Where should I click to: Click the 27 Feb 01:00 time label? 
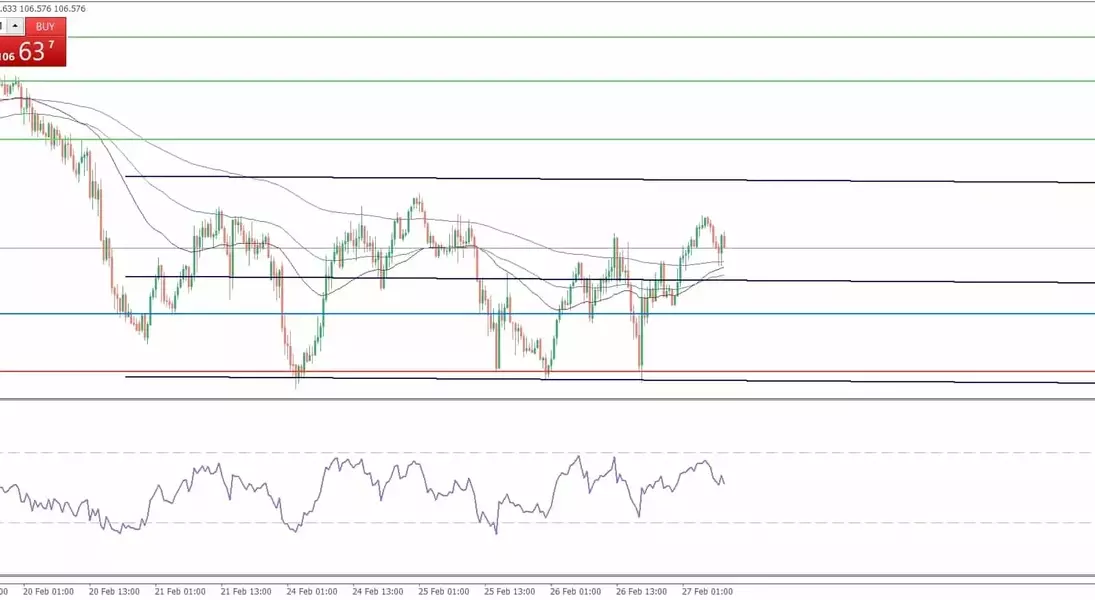click(707, 591)
